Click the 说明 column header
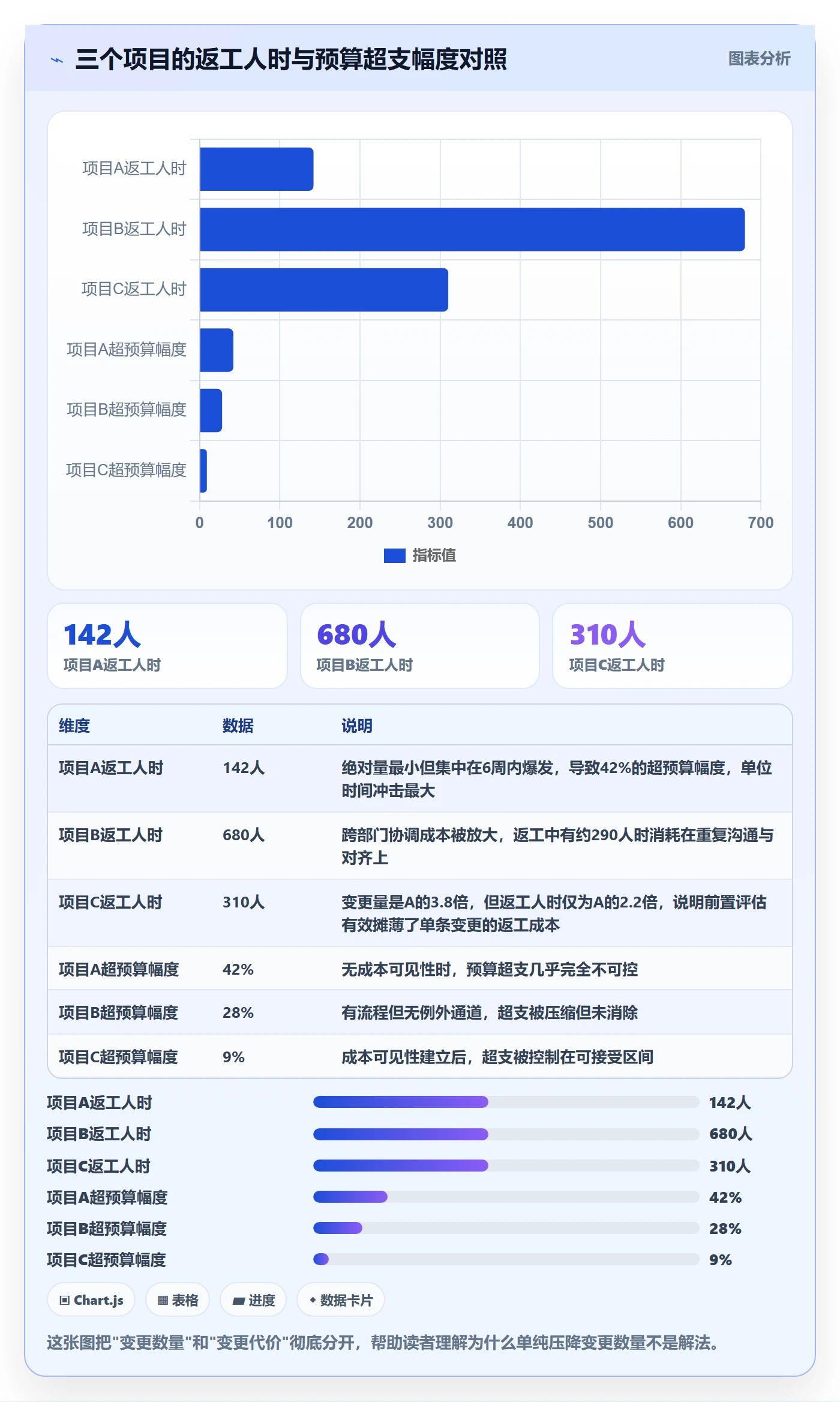The image size is (840, 1402). coord(357,726)
